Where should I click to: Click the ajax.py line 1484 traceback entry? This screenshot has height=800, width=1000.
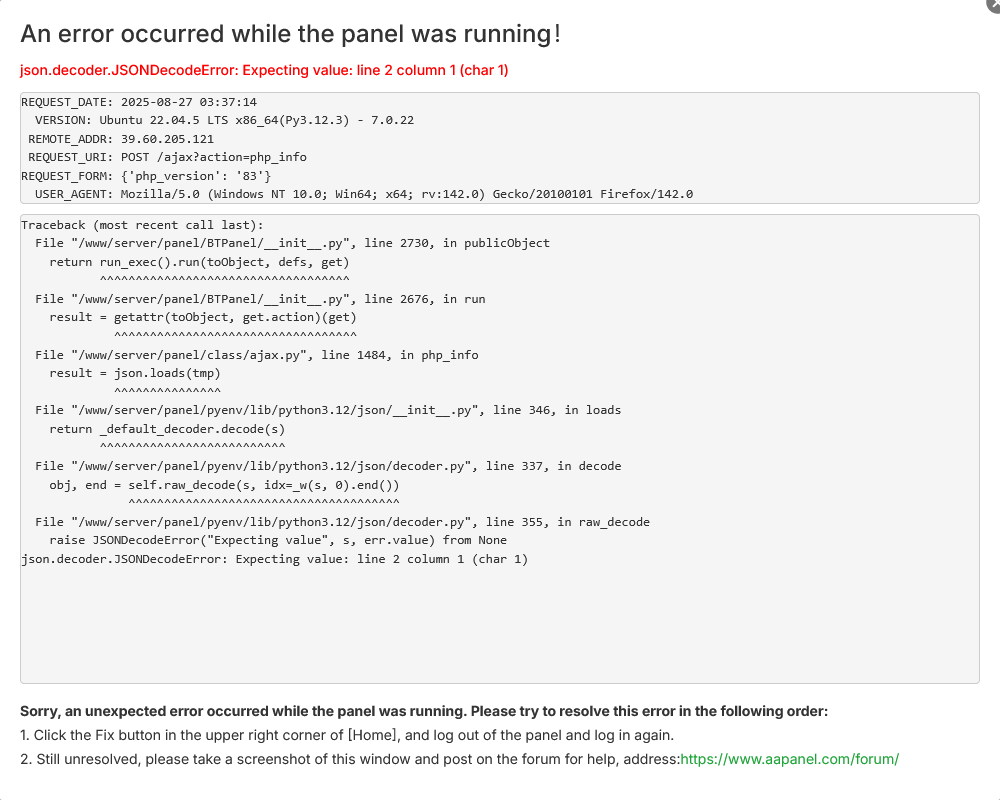[257, 355]
